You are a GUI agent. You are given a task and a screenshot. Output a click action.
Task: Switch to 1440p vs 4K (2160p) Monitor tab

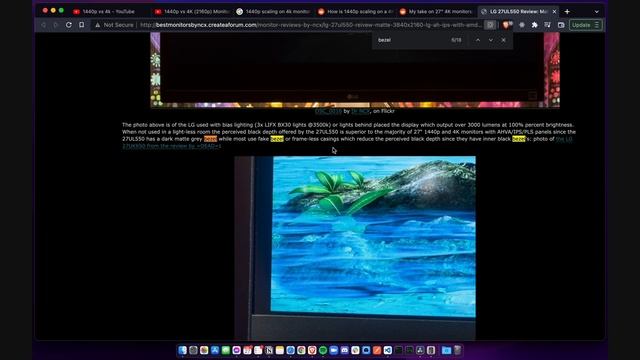(192, 11)
